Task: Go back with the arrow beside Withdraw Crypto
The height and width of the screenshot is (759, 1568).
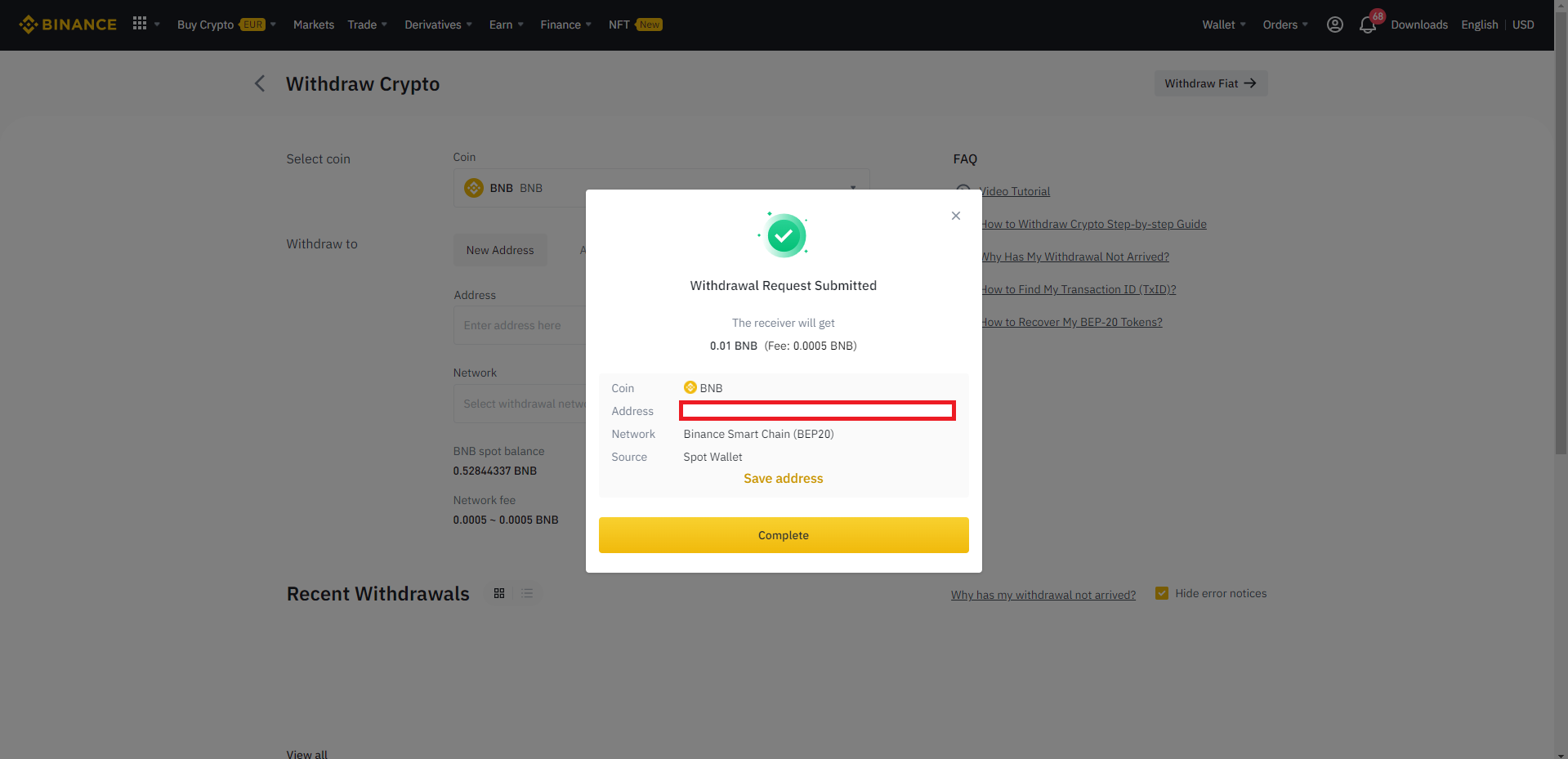Action: pos(260,83)
